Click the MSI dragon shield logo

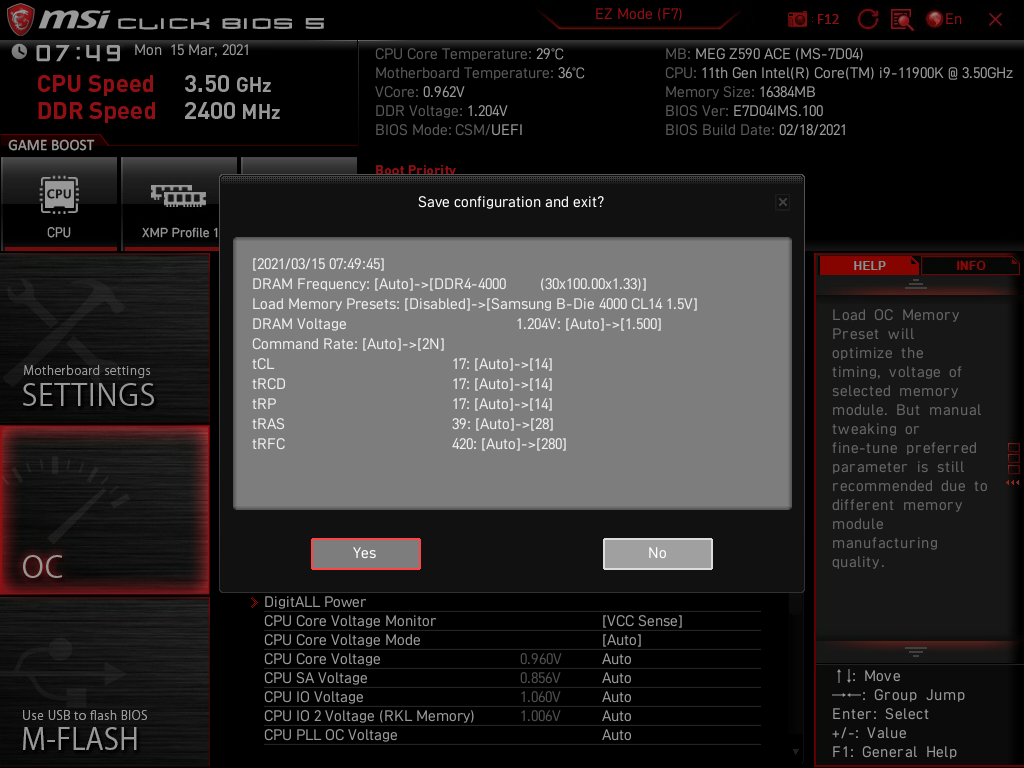pos(20,19)
